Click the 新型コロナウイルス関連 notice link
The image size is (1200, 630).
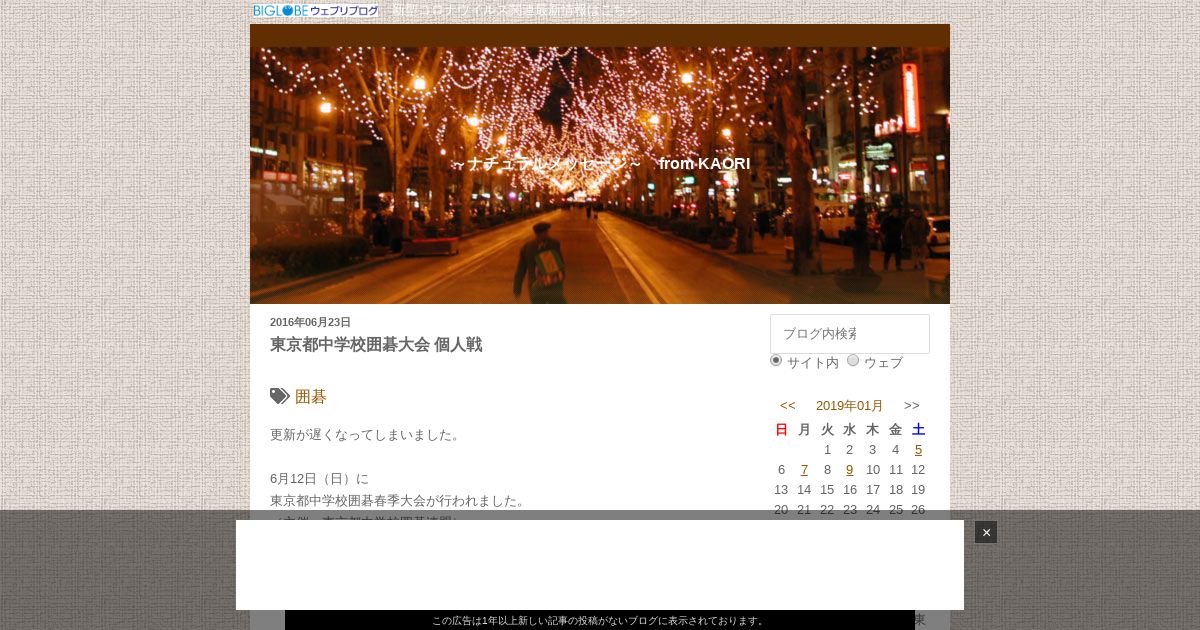(516, 10)
